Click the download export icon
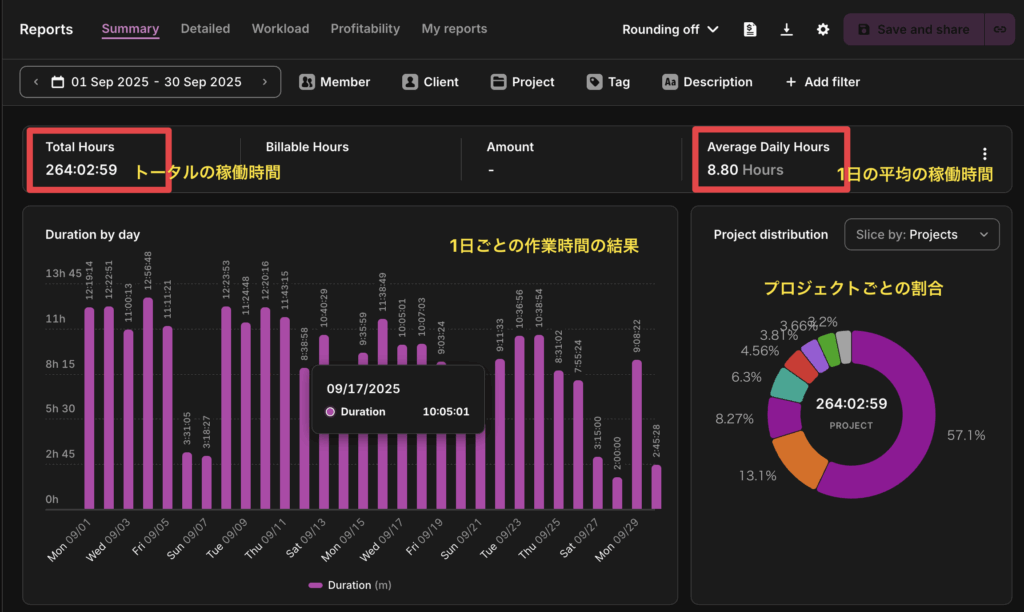Viewport: 1024px width, 612px height. coord(787,30)
